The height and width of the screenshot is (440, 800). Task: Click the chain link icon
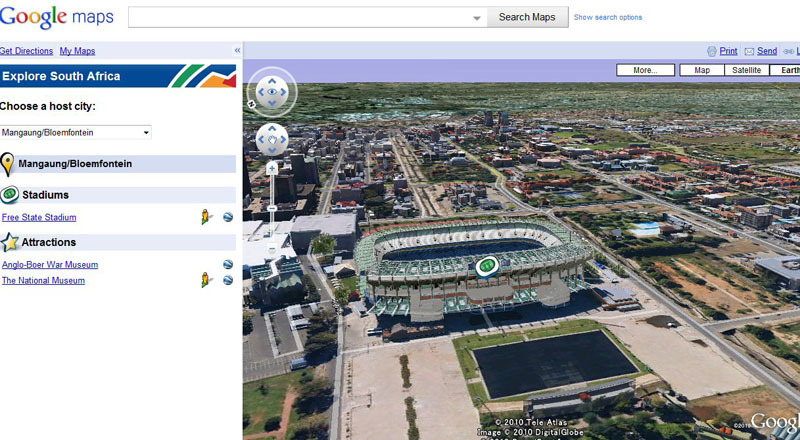(x=788, y=52)
